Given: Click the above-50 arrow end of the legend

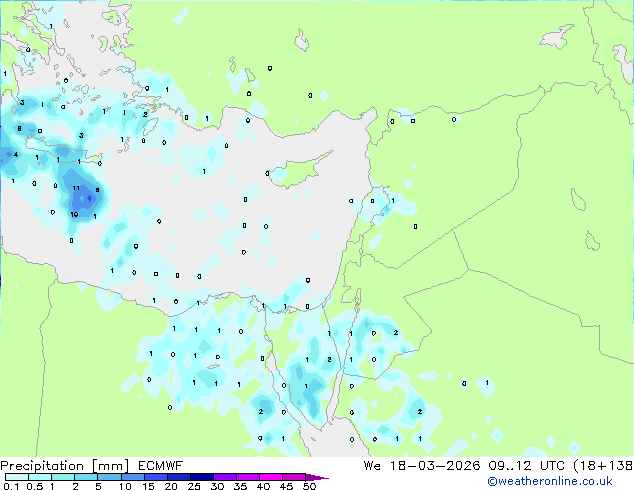Looking at the screenshot, I should (317, 477).
